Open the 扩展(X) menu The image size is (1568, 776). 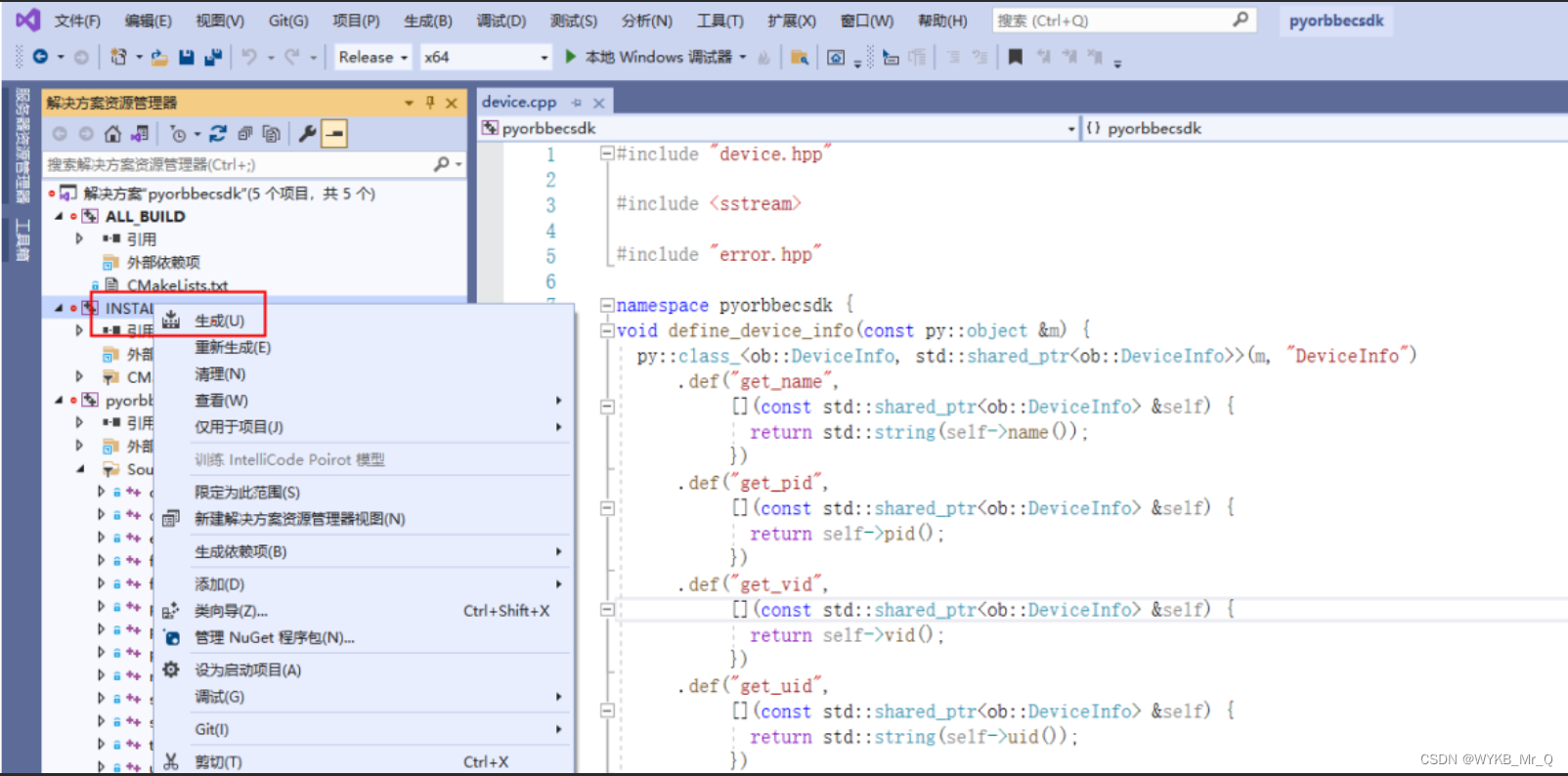coord(792,21)
